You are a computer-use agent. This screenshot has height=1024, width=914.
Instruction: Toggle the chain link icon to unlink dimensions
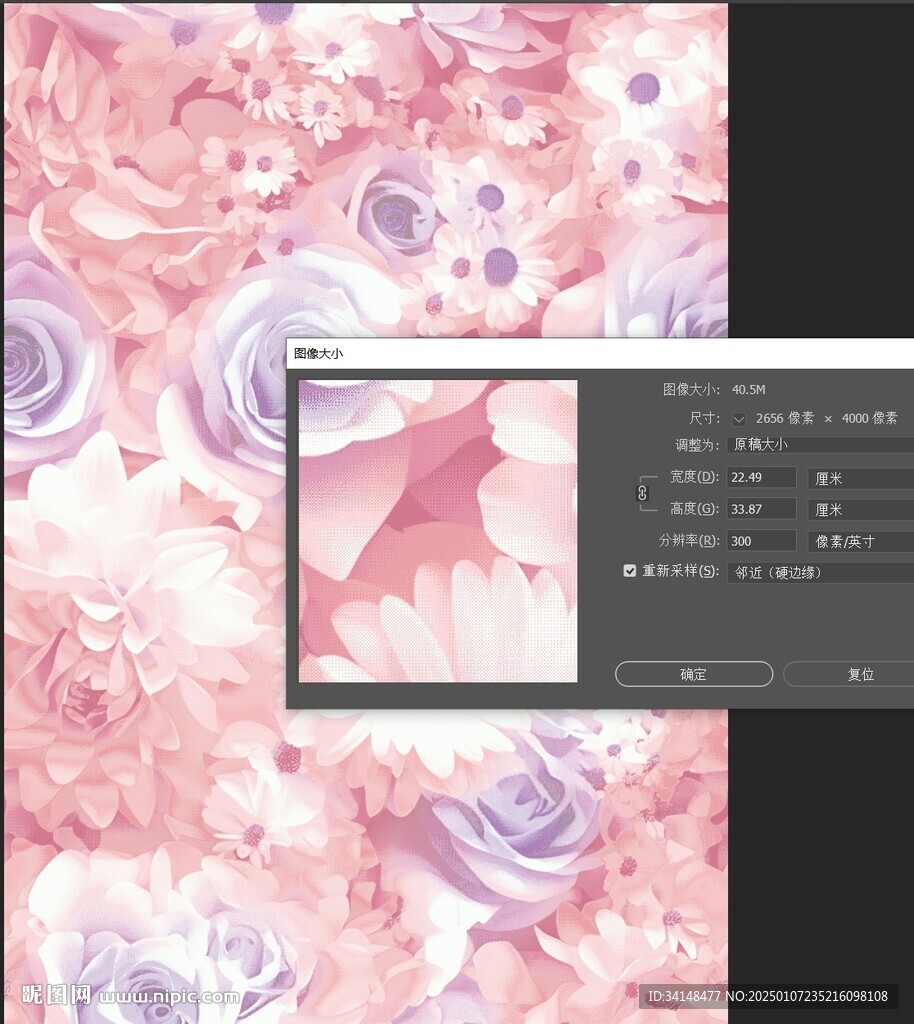click(x=641, y=493)
